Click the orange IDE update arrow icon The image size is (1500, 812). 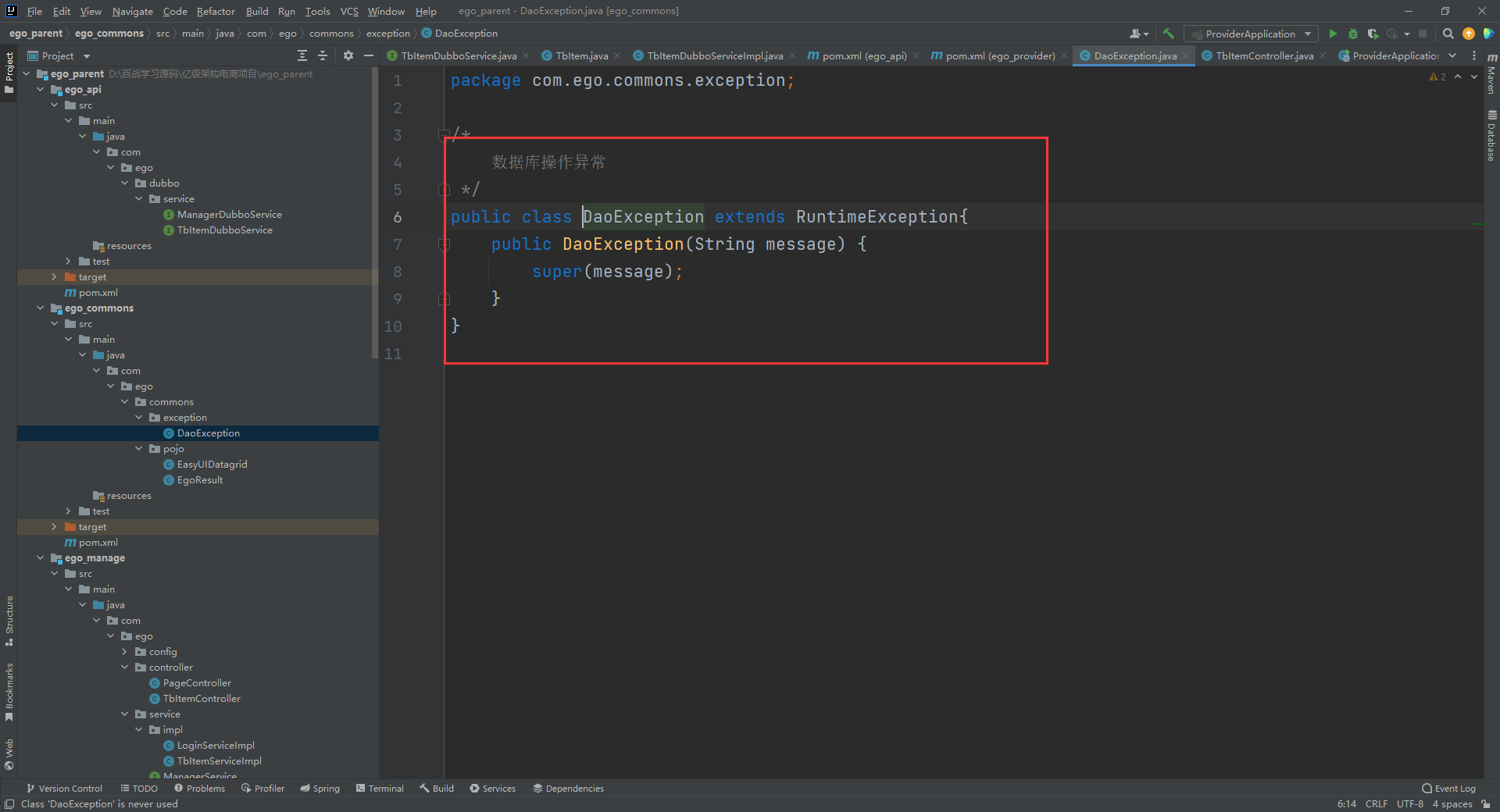tap(1469, 34)
